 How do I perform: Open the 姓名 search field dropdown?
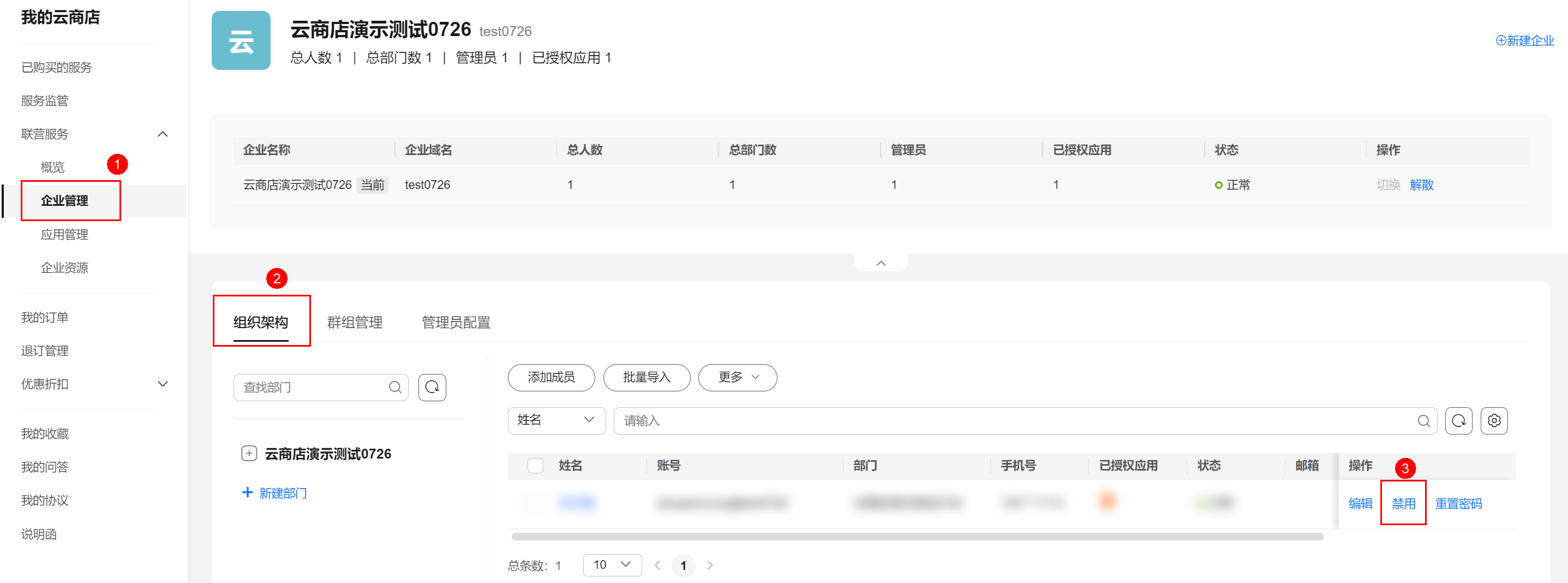pos(556,420)
